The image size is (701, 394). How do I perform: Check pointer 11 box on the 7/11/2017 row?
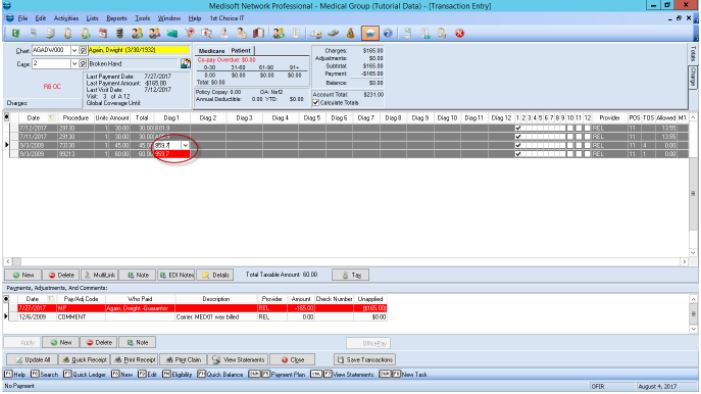pyautogui.click(x=579, y=136)
